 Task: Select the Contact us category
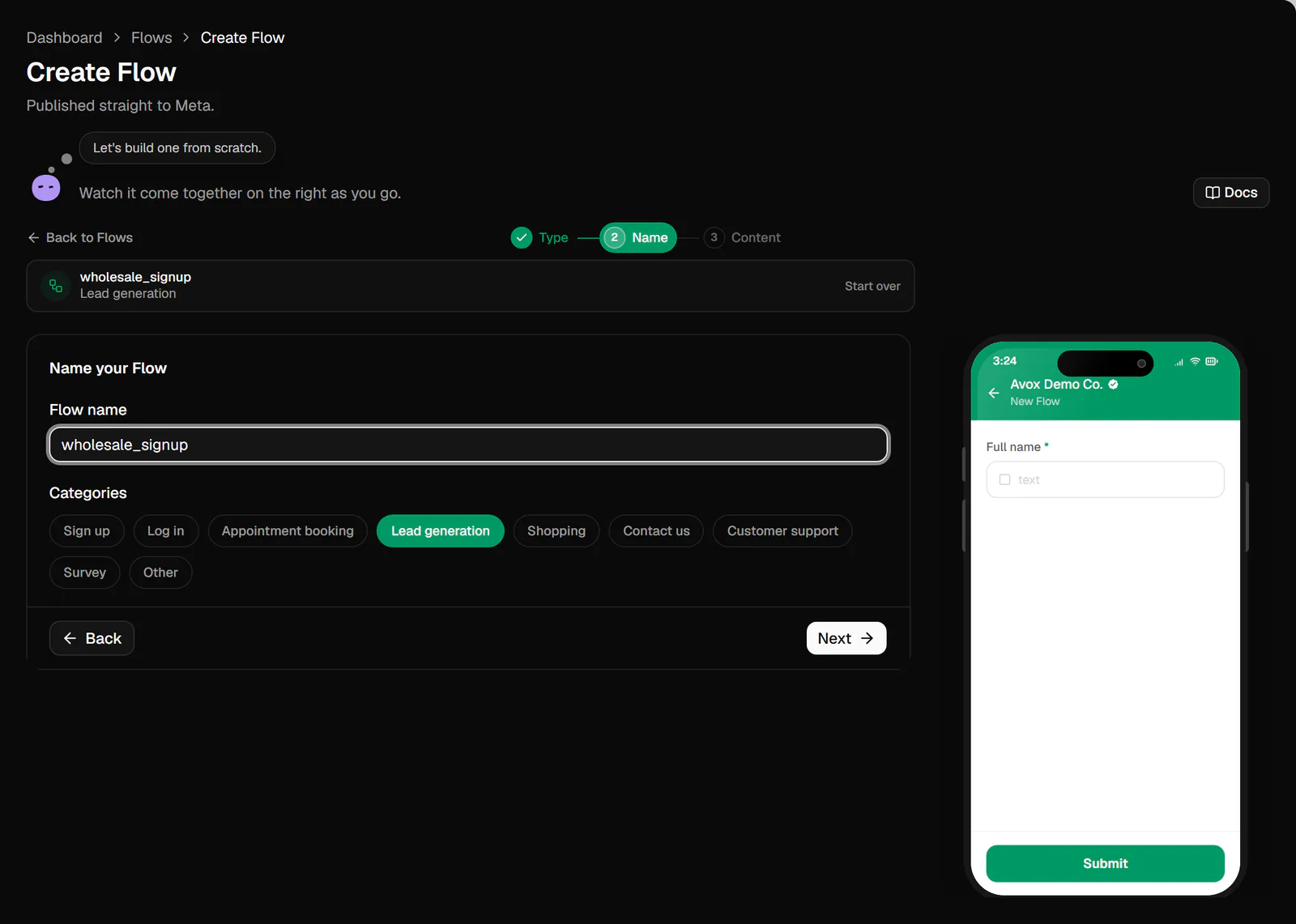[656, 531]
